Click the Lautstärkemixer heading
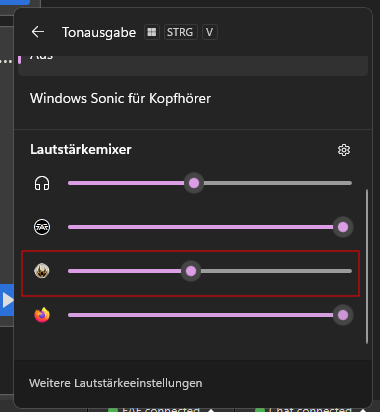Screen dimensions: 380x412 click(x=81, y=149)
